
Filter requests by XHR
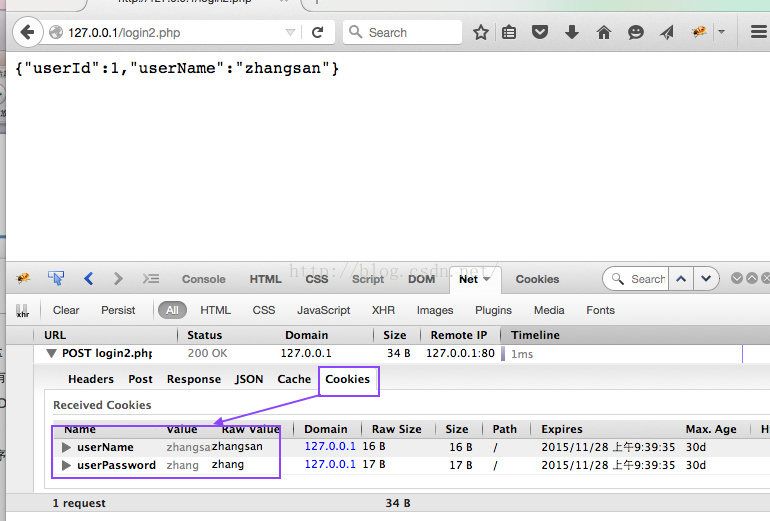(x=383, y=310)
